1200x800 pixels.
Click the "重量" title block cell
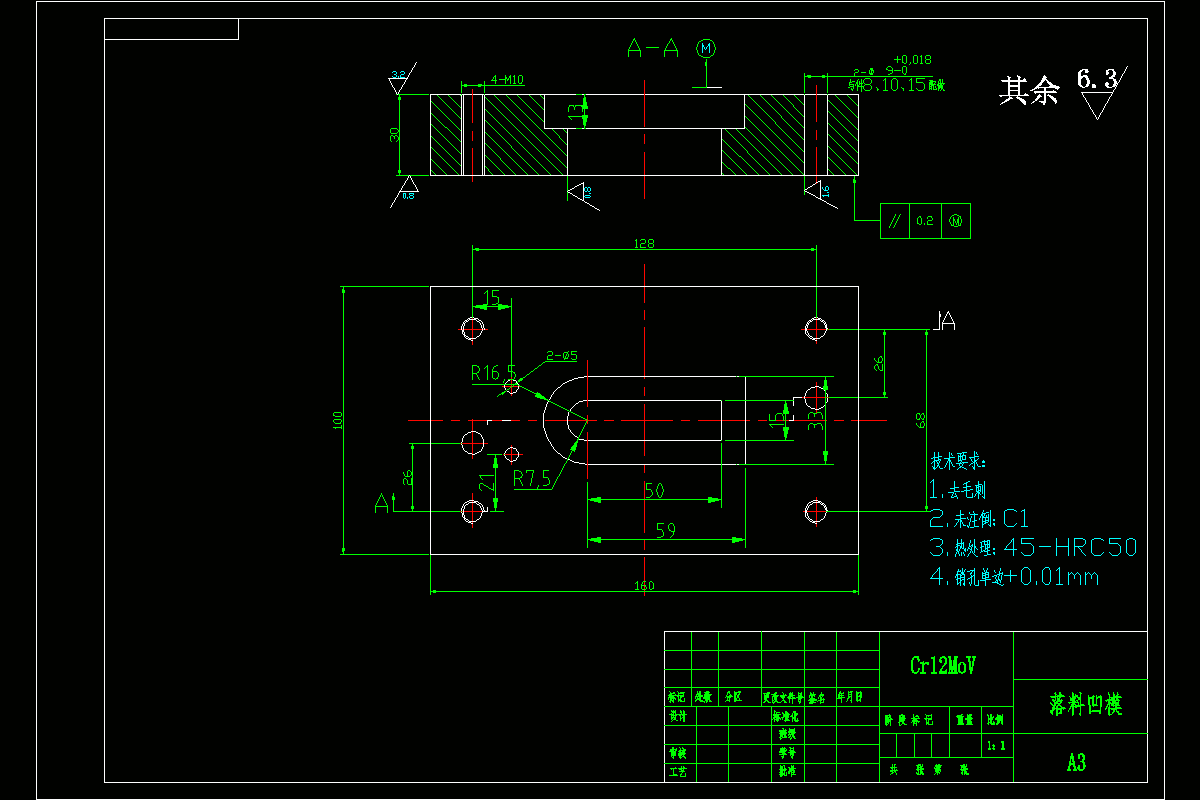tap(965, 719)
